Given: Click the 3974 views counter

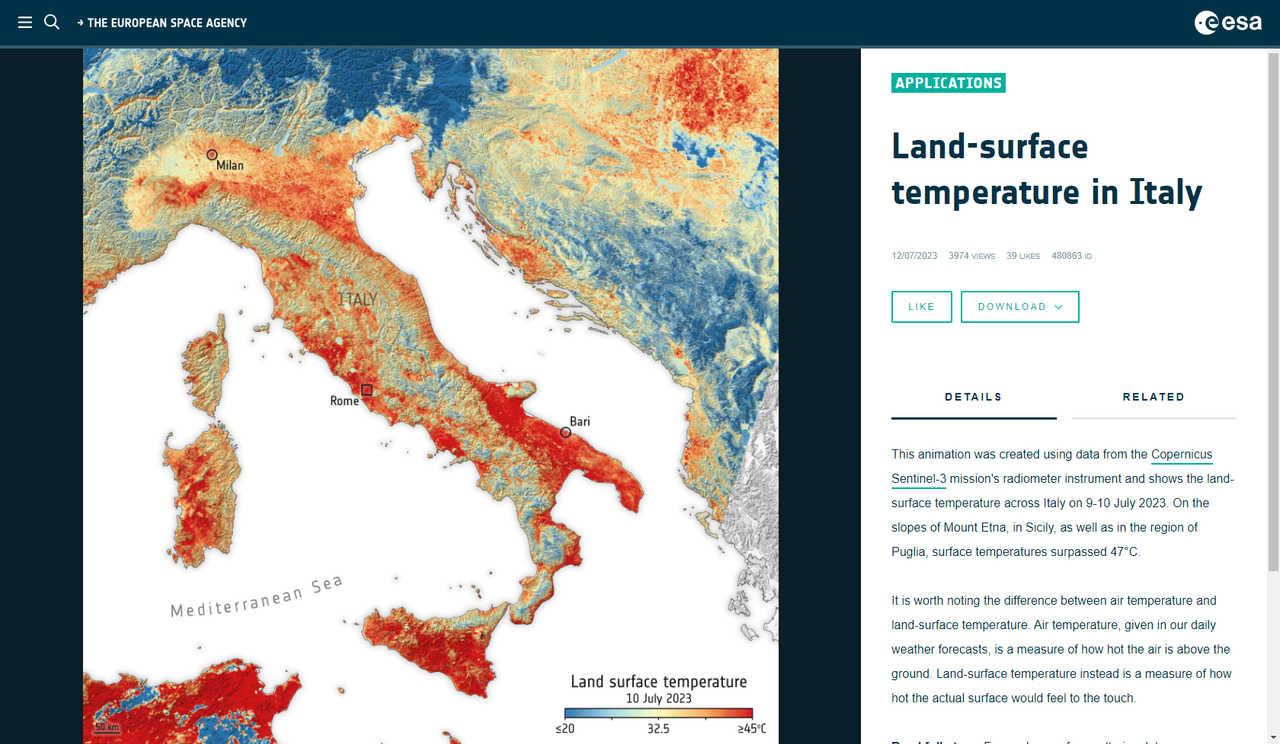Looking at the screenshot, I should coord(972,256).
